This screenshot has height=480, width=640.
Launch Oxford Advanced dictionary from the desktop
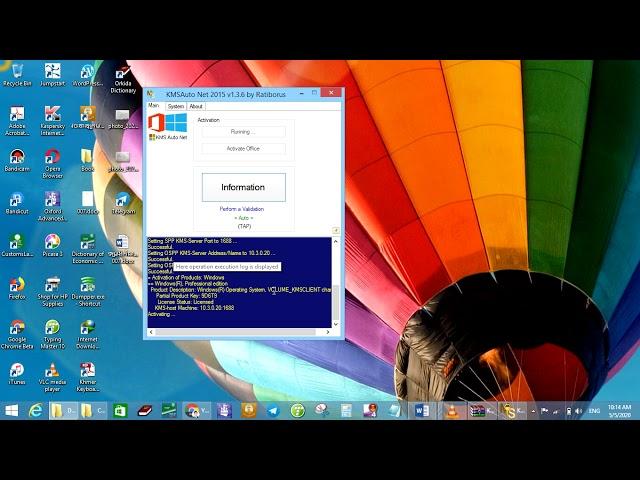[x=52, y=206]
